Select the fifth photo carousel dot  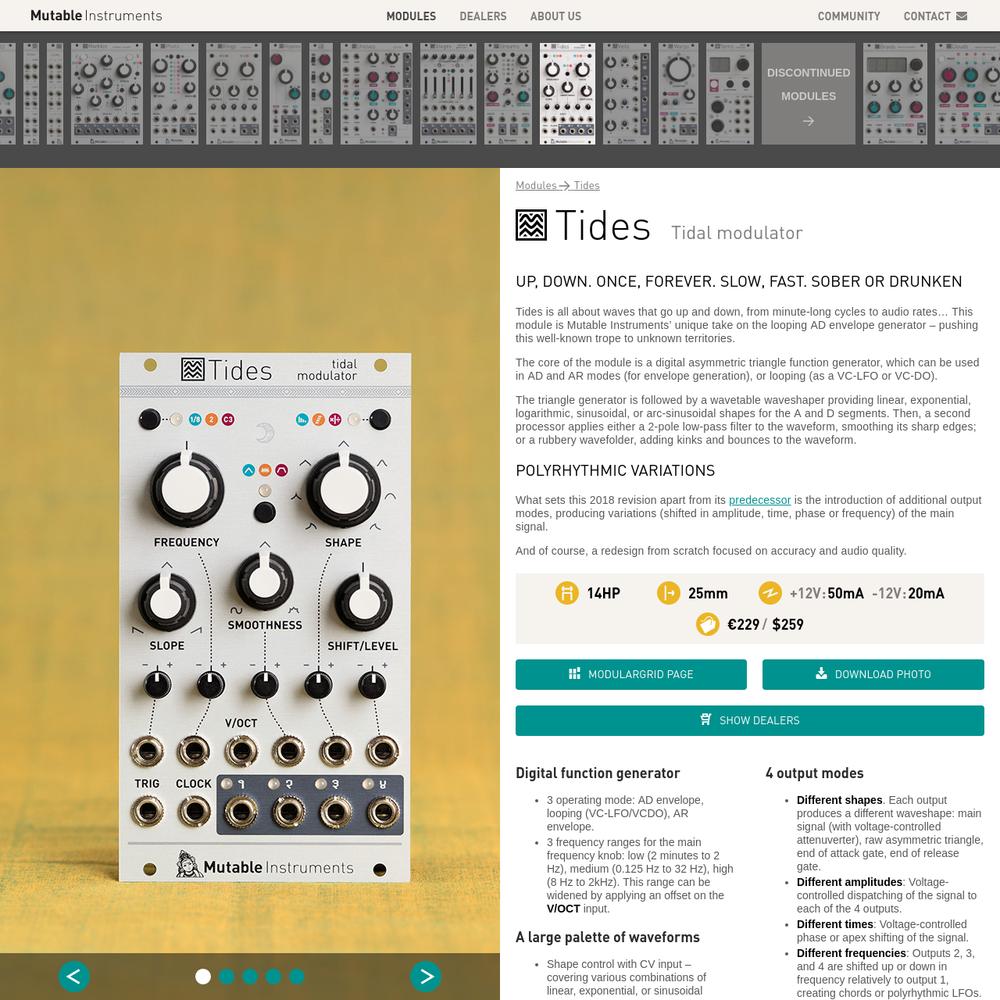(x=297, y=976)
